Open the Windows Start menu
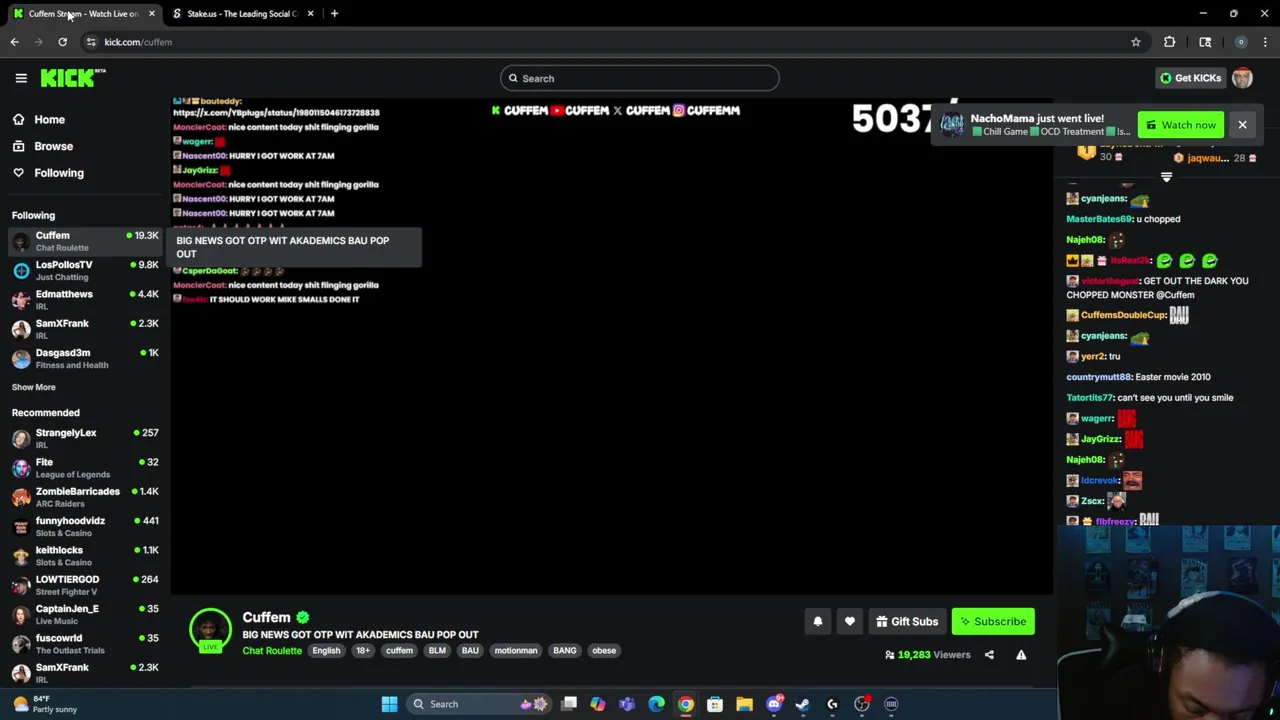This screenshot has width=1280, height=720. pos(389,704)
